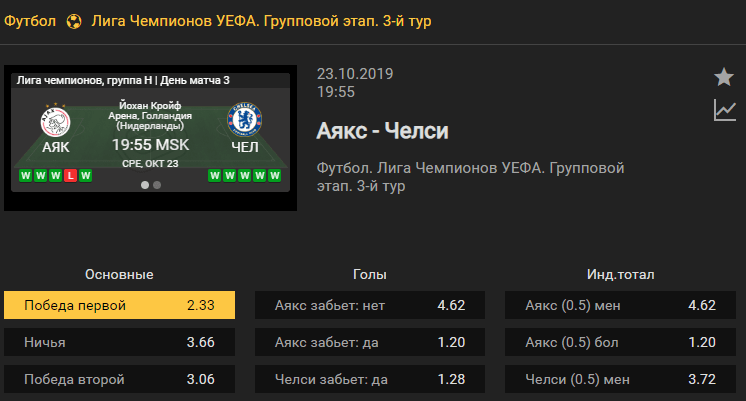Open the Футбол breadcrumb link
This screenshot has height=401, width=746.
pos(30,21)
